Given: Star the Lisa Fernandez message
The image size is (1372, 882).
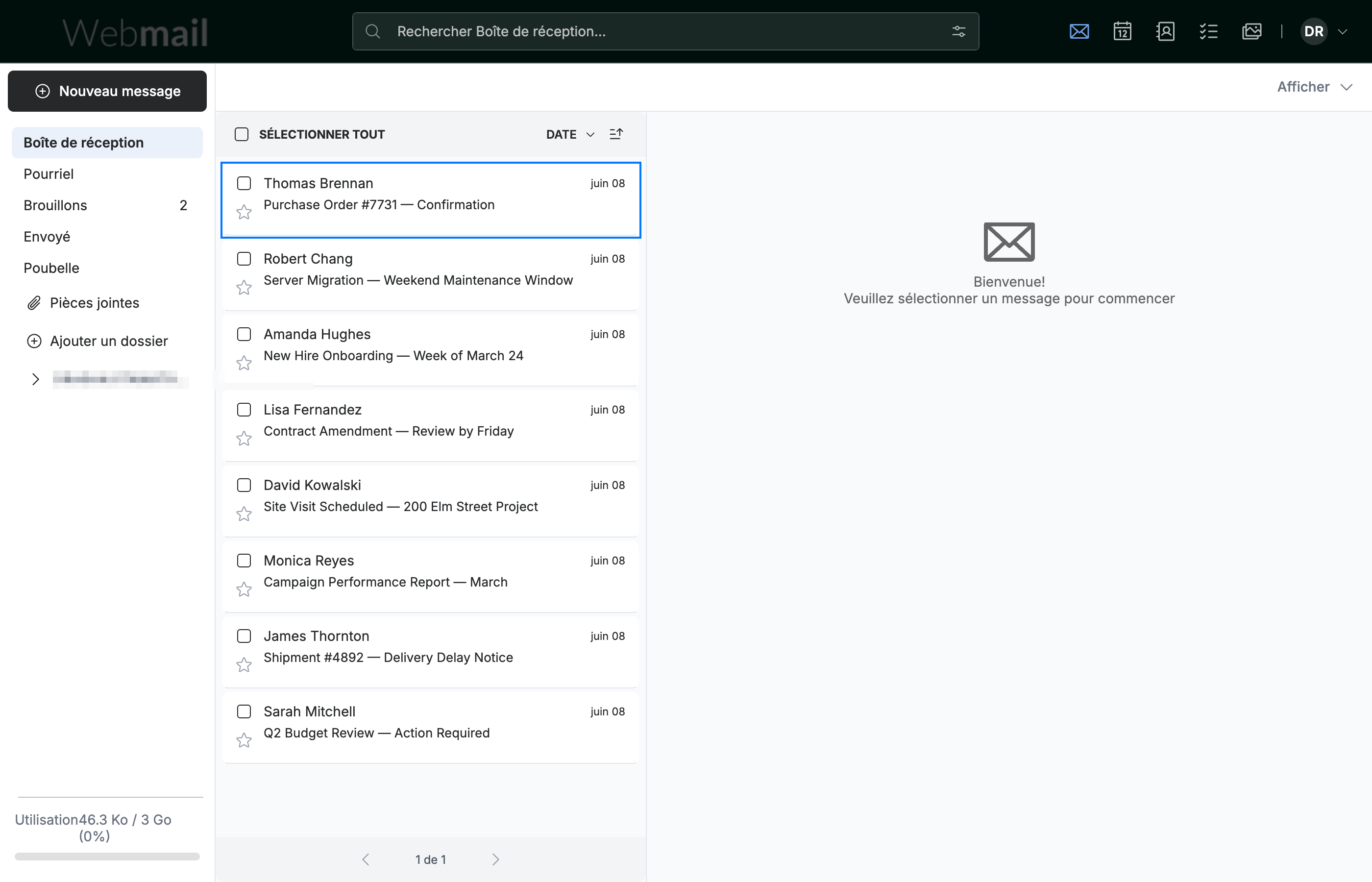Looking at the screenshot, I should 244,439.
